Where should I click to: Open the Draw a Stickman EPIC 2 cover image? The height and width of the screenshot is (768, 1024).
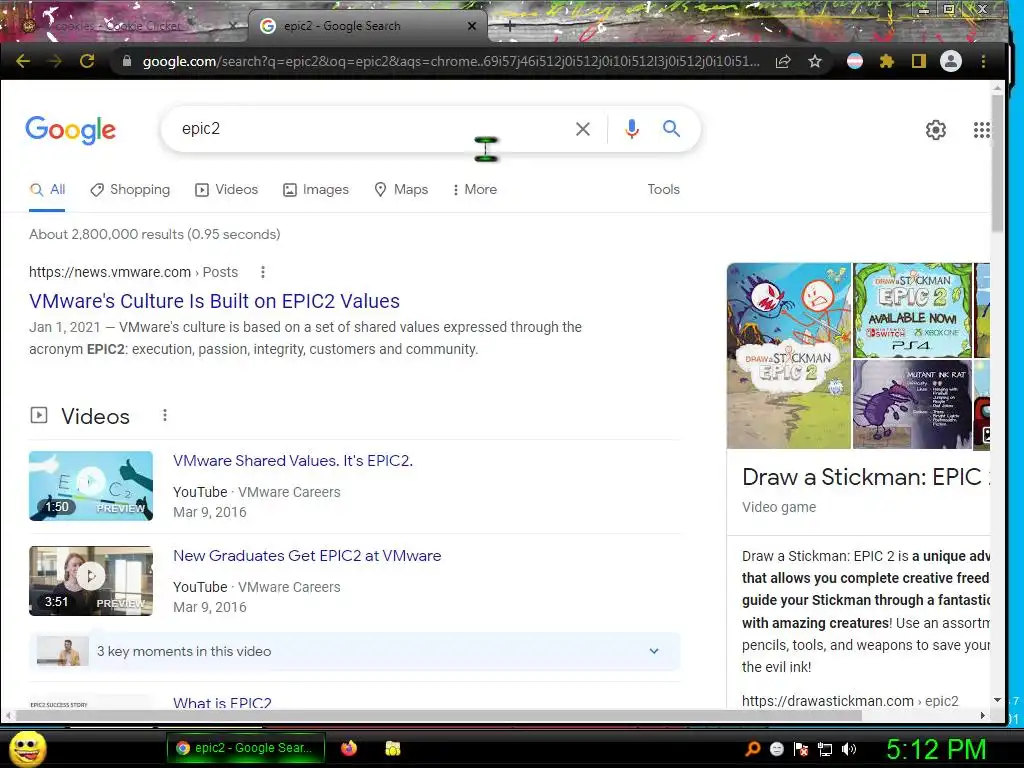(789, 355)
